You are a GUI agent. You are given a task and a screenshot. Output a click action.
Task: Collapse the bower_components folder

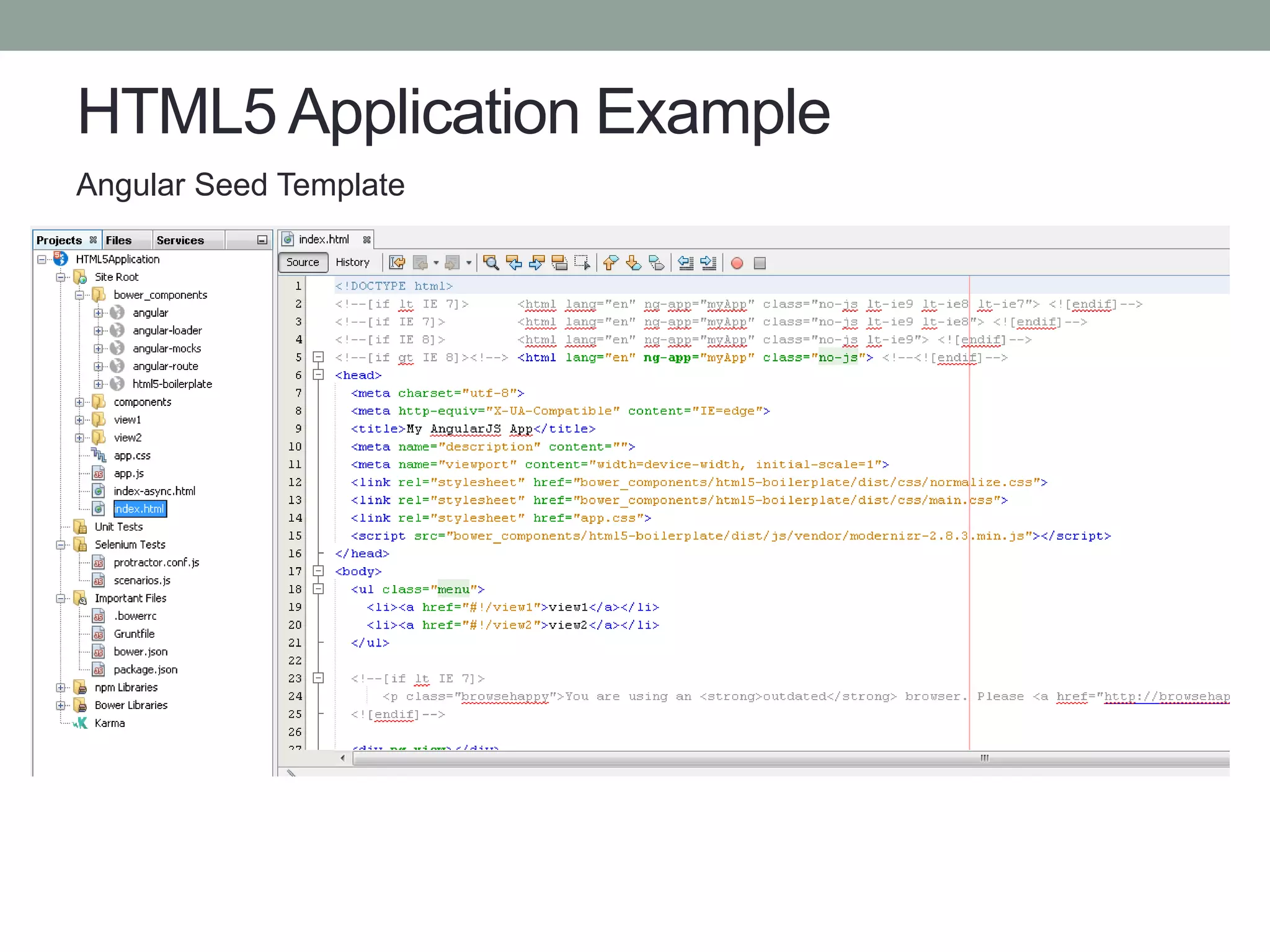tap(79, 295)
